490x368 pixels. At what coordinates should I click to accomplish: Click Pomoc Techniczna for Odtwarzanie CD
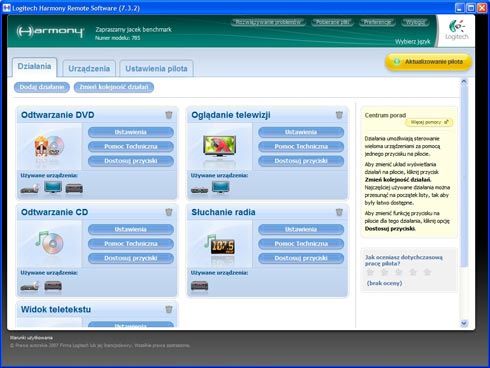(131, 244)
